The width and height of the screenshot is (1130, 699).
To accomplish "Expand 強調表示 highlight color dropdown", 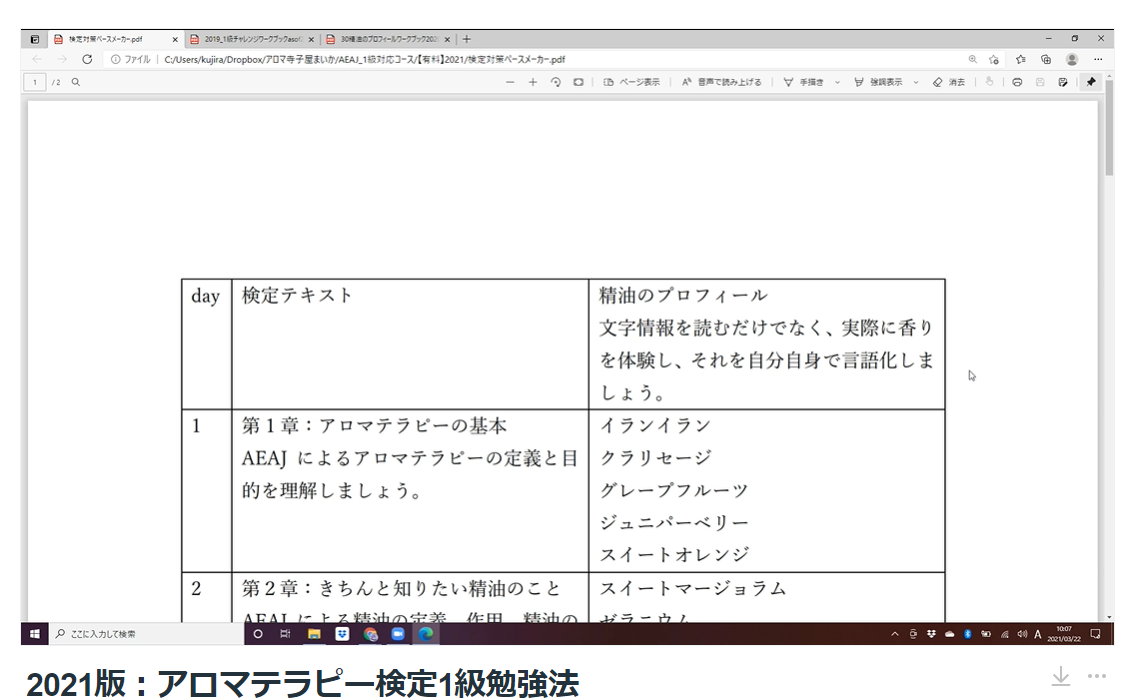I will [916, 82].
